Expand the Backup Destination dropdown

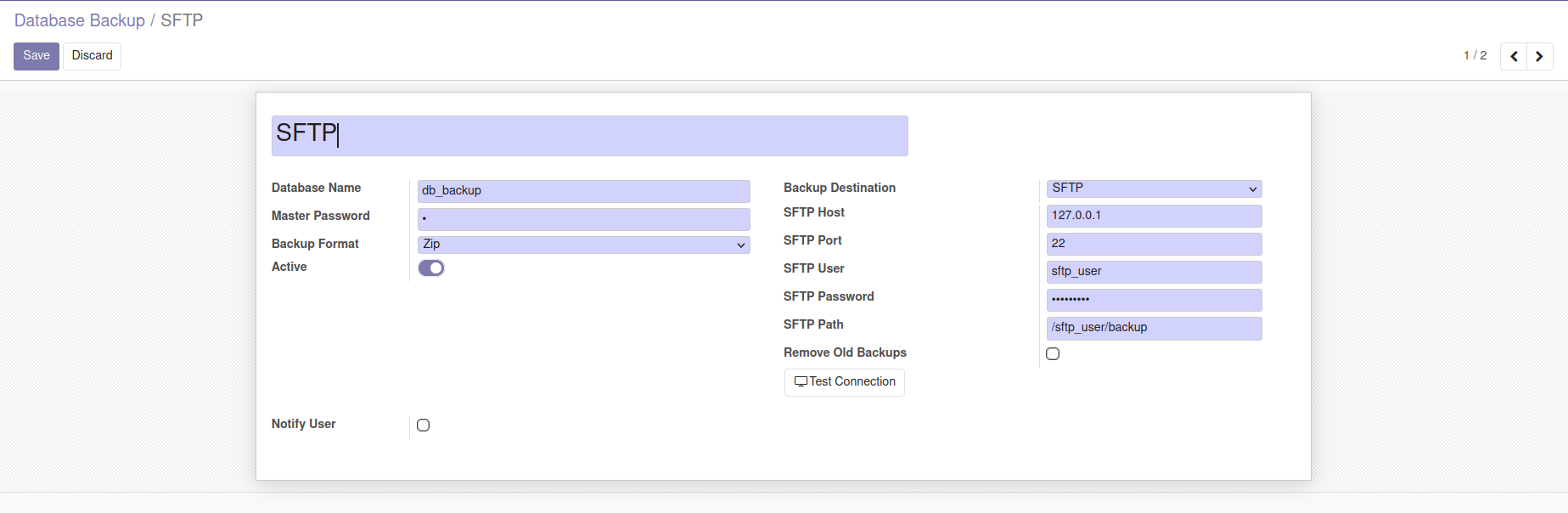point(1154,189)
